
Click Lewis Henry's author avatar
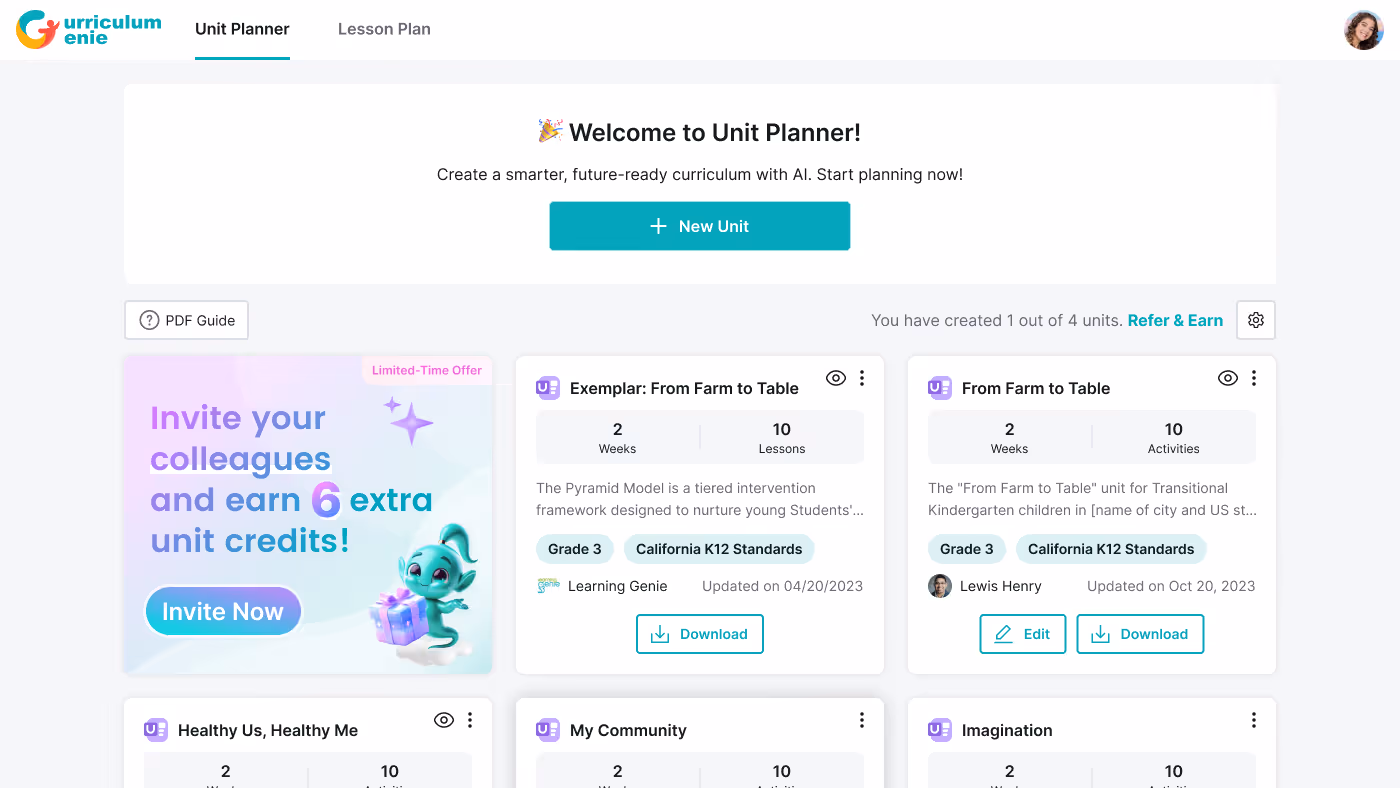point(940,586)
